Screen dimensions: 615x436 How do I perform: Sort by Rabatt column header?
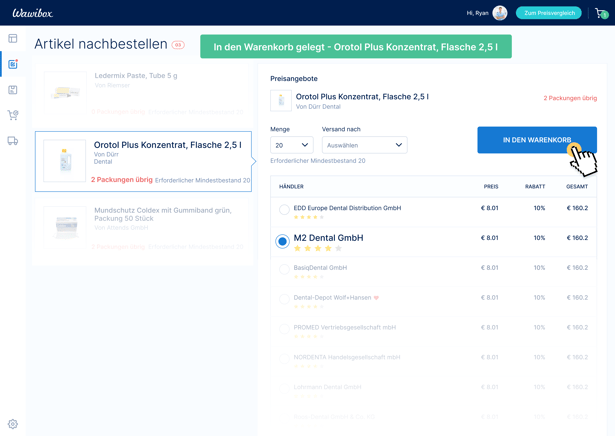tap(535, 187)
